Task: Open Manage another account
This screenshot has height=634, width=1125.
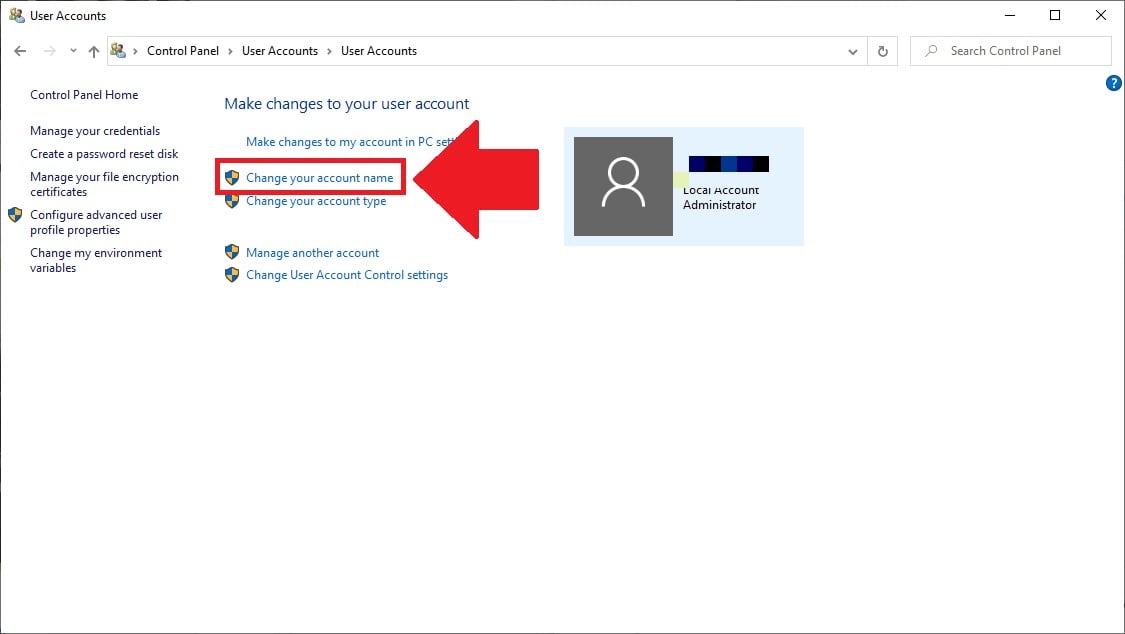Action: [312, 252]
